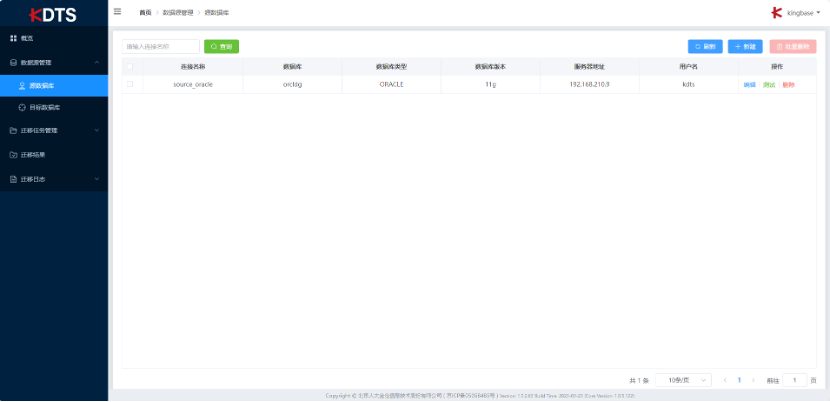Click the kdts username cell
Viewport: 830px width, 402px height.
(689, 84)
